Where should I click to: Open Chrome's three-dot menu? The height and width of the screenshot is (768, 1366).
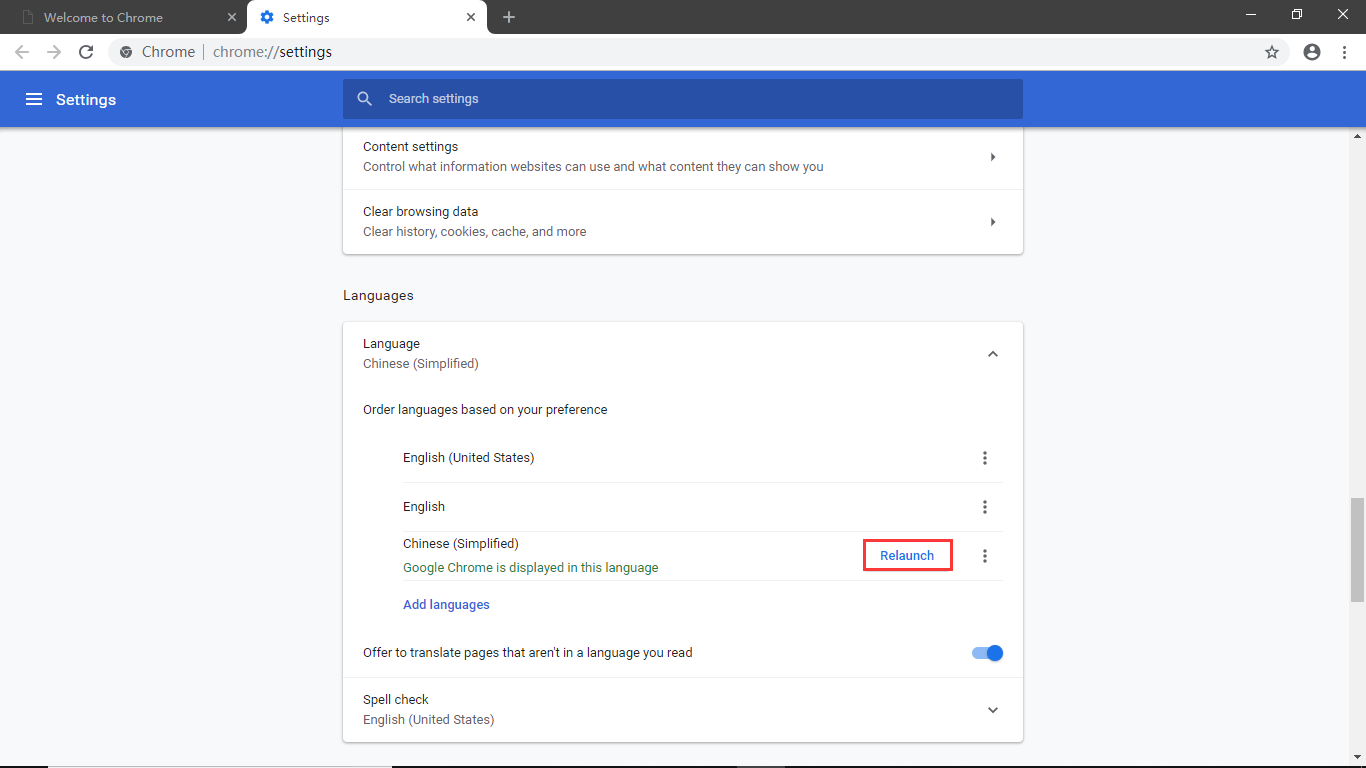pyautogui.click(x=1344, y=52)
